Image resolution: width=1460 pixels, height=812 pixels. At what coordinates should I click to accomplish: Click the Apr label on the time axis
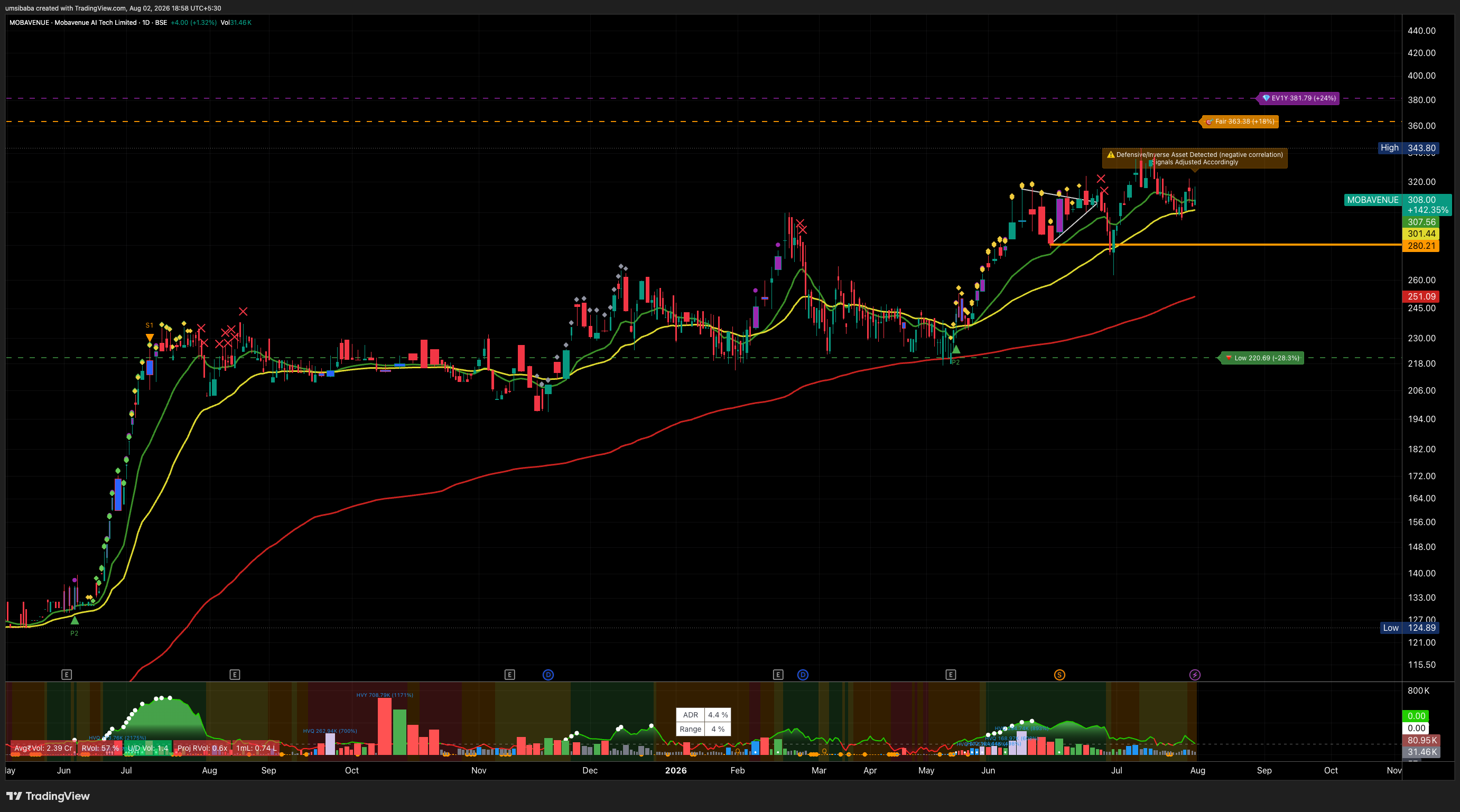coord(869,770)
